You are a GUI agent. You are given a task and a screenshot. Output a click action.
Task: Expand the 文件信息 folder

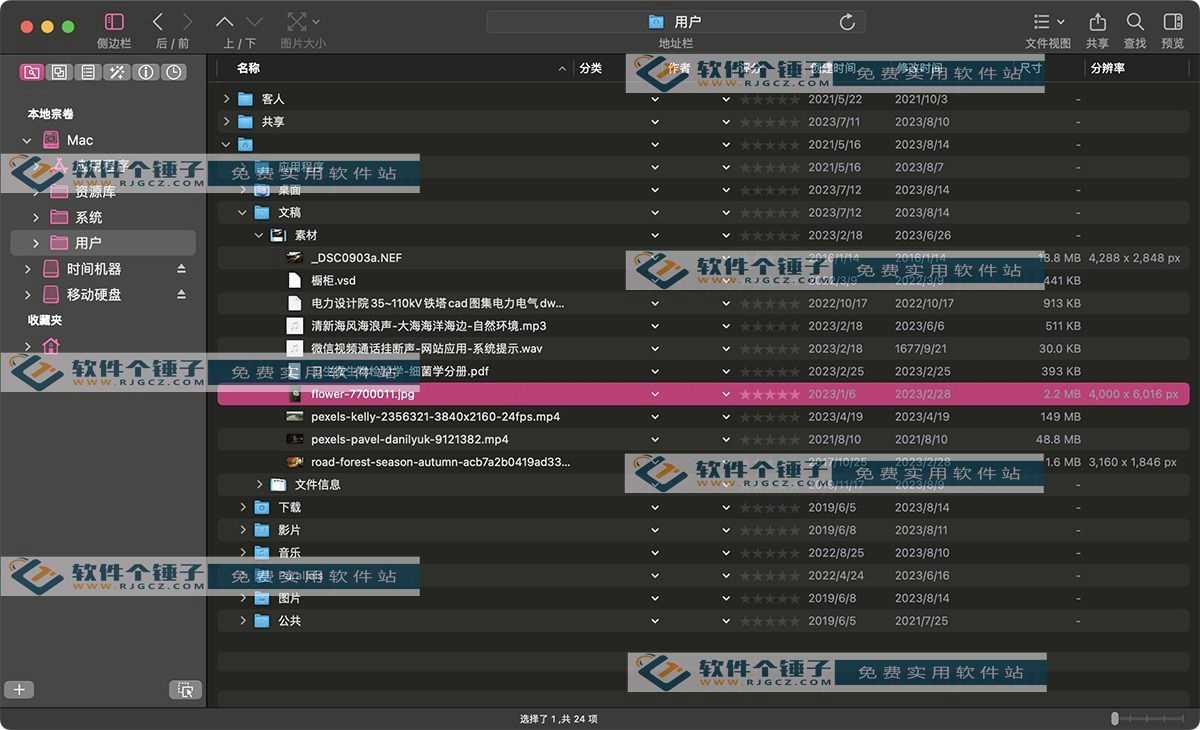tap(259, 485)
